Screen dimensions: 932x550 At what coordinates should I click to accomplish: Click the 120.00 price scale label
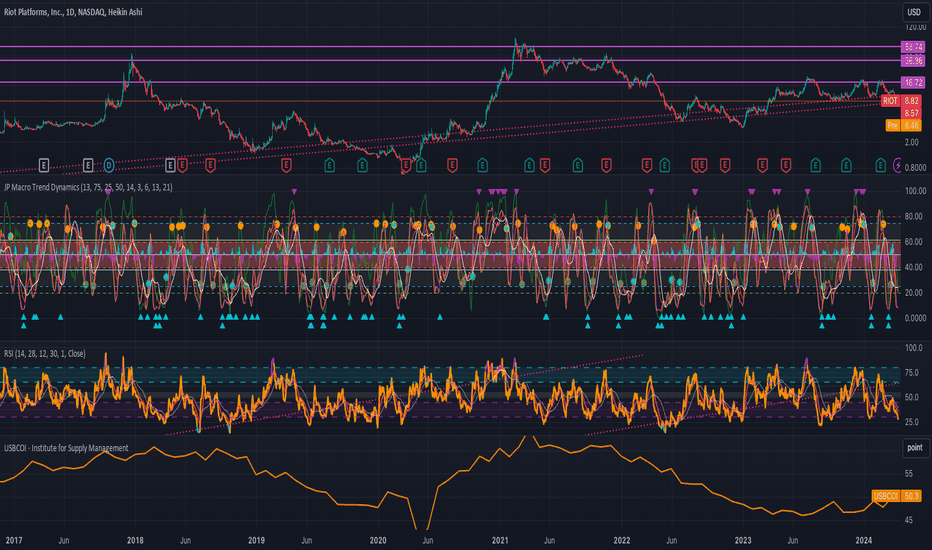[x=915, y=27]
